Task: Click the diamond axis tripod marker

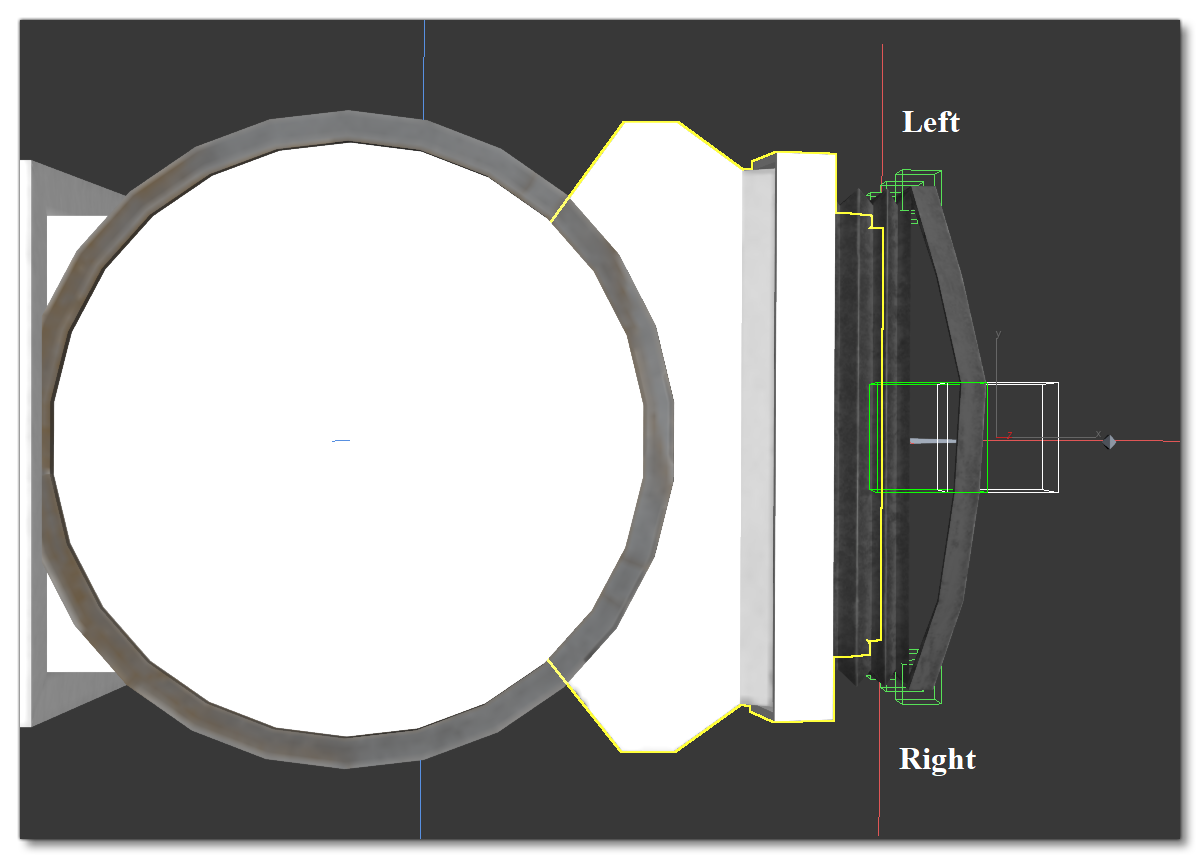Action: (x=1109, y=442)
